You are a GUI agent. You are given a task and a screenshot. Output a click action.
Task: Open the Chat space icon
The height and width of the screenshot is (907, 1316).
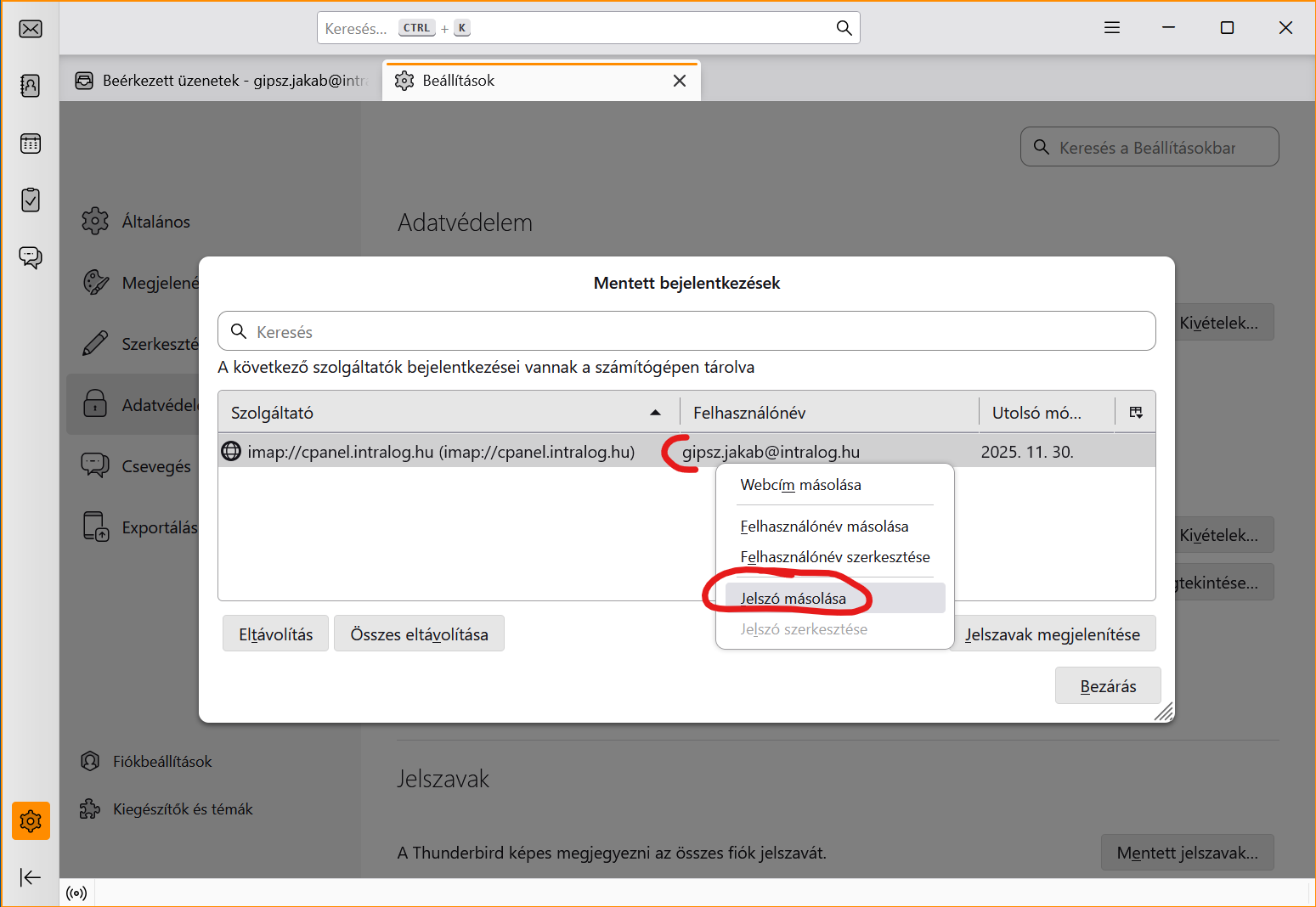[x=31, y=257]
